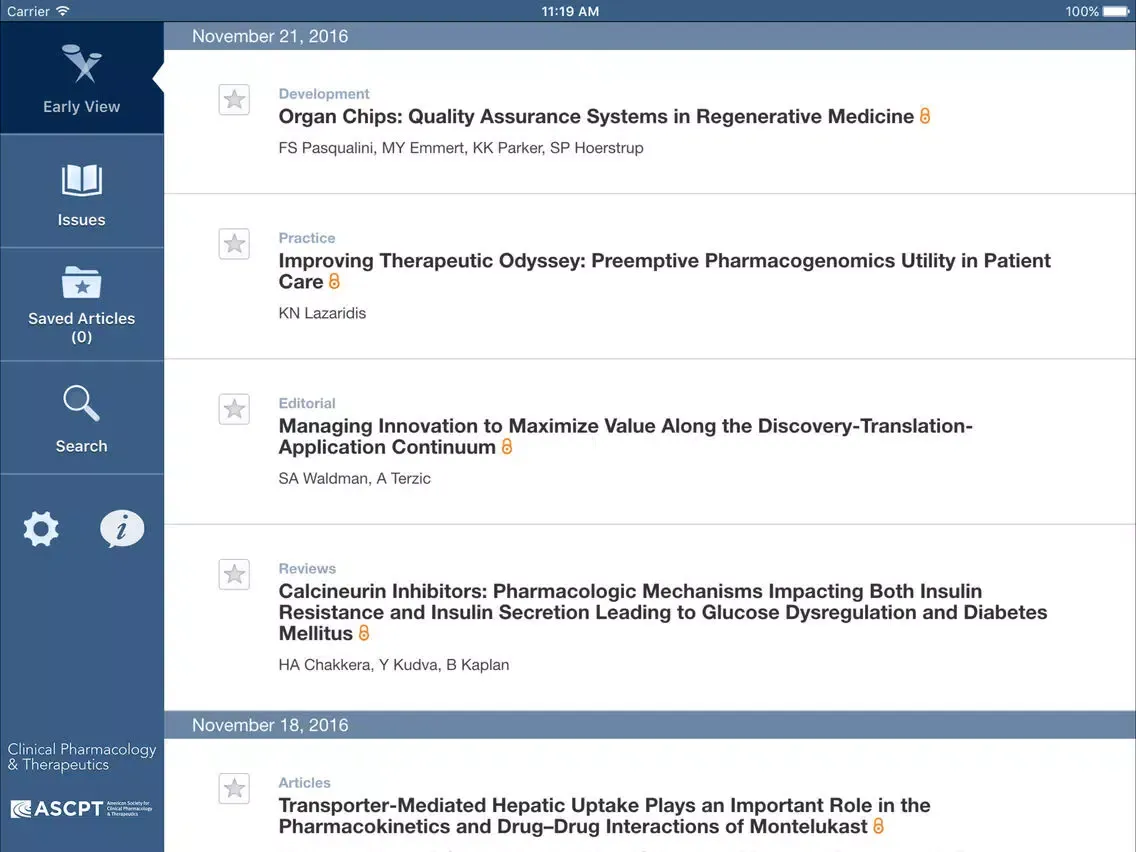Viewport: 1136px width, 852px height.
Task: Toggle the star on Calcineurin Inhibitors review
Action: pos(234,574)
